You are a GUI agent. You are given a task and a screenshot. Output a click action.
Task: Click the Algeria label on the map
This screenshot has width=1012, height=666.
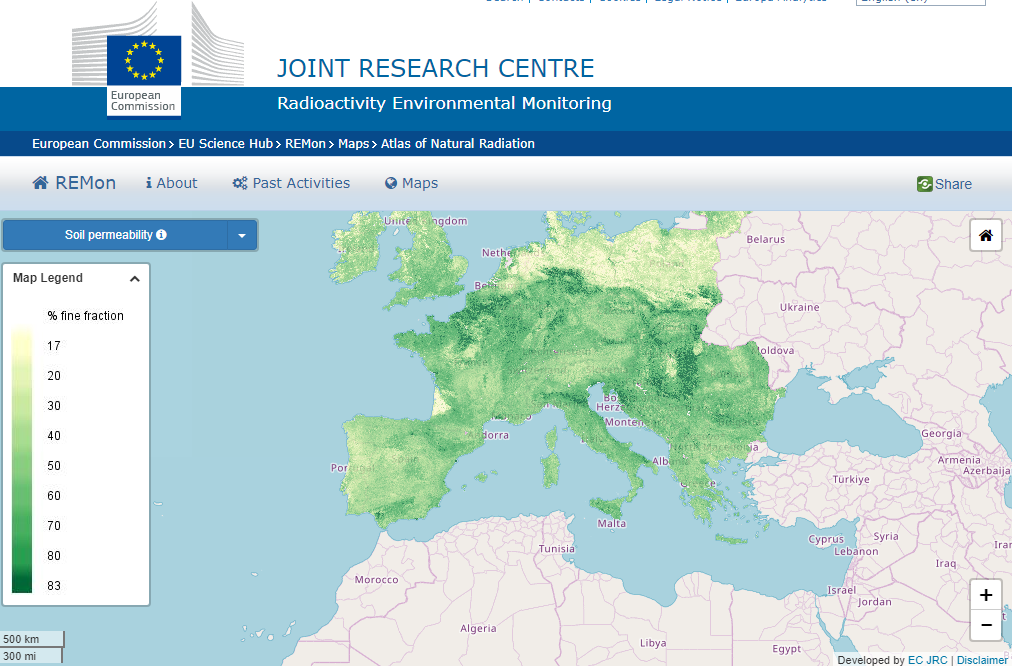tap(478, 629)
